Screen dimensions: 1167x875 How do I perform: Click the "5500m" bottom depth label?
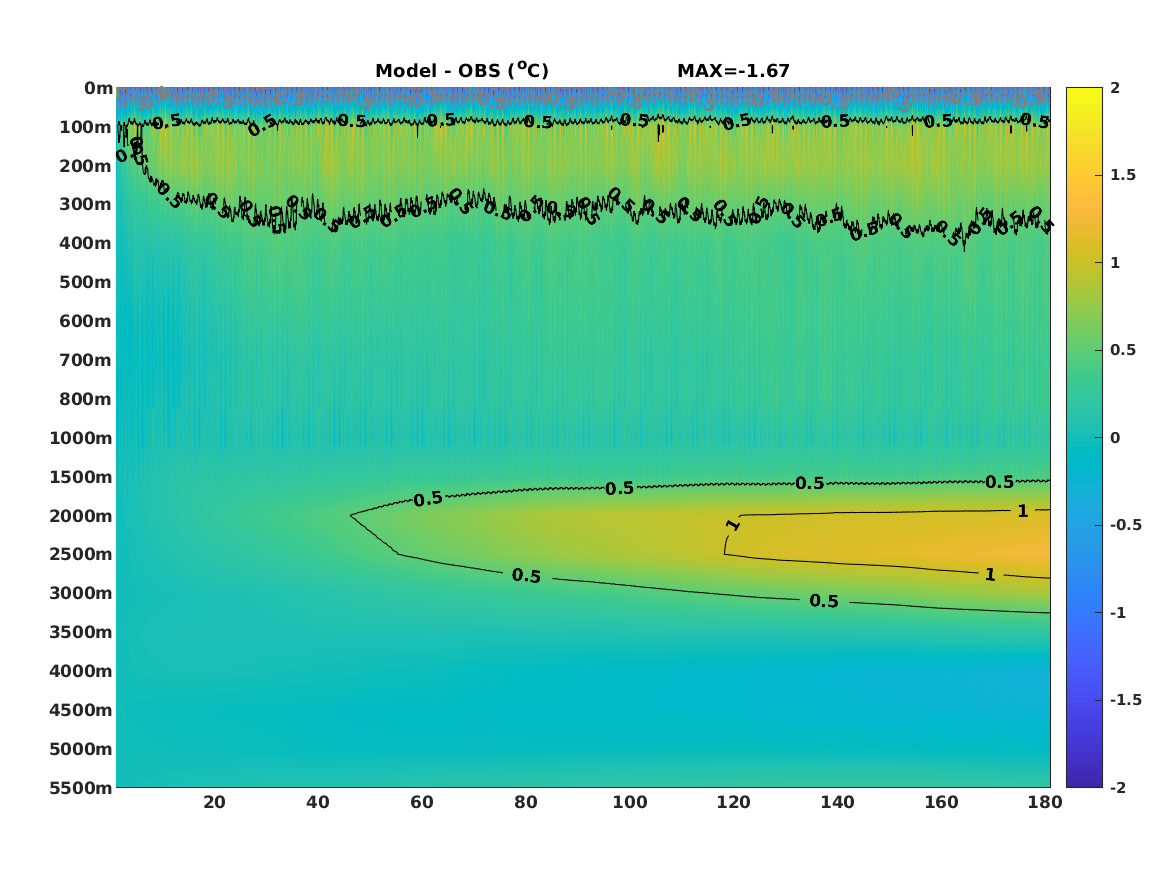(x=81, y=788)
